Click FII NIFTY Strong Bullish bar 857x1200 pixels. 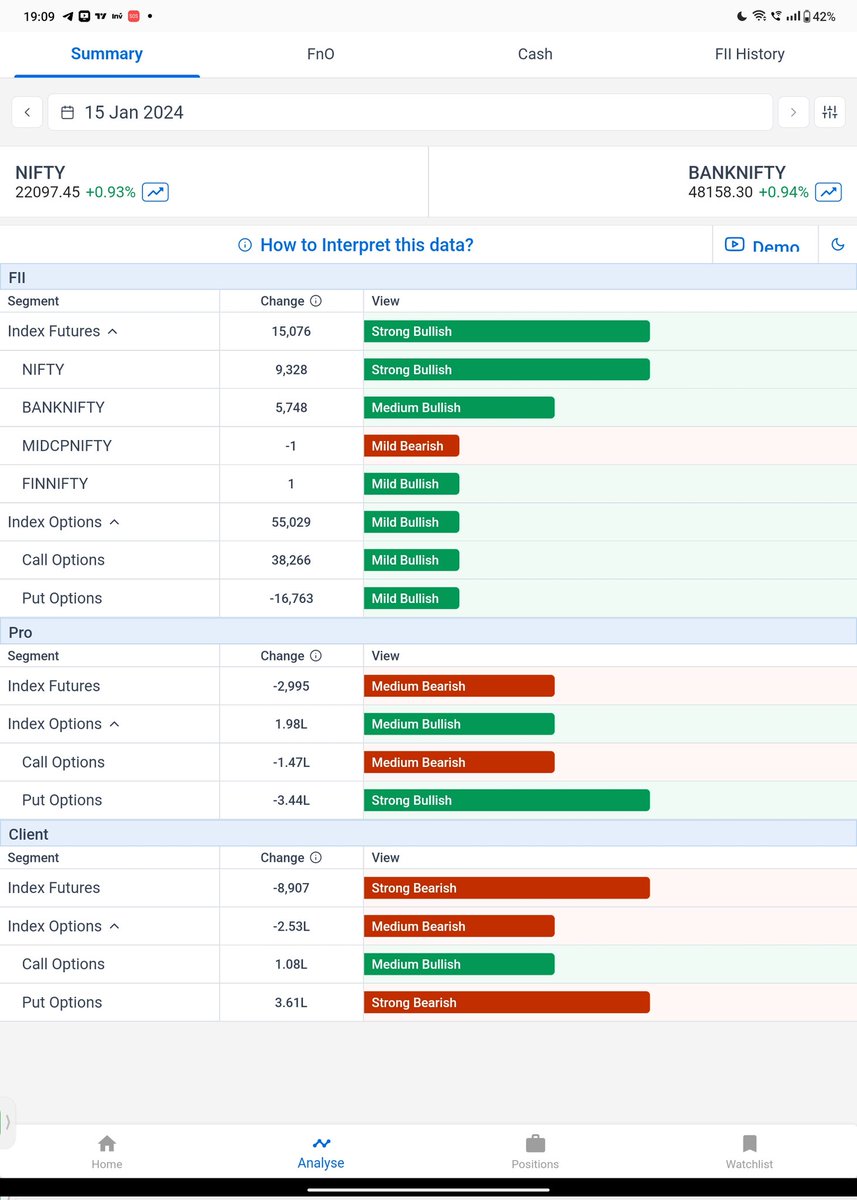pyautogui.click(x=507, y=370)
